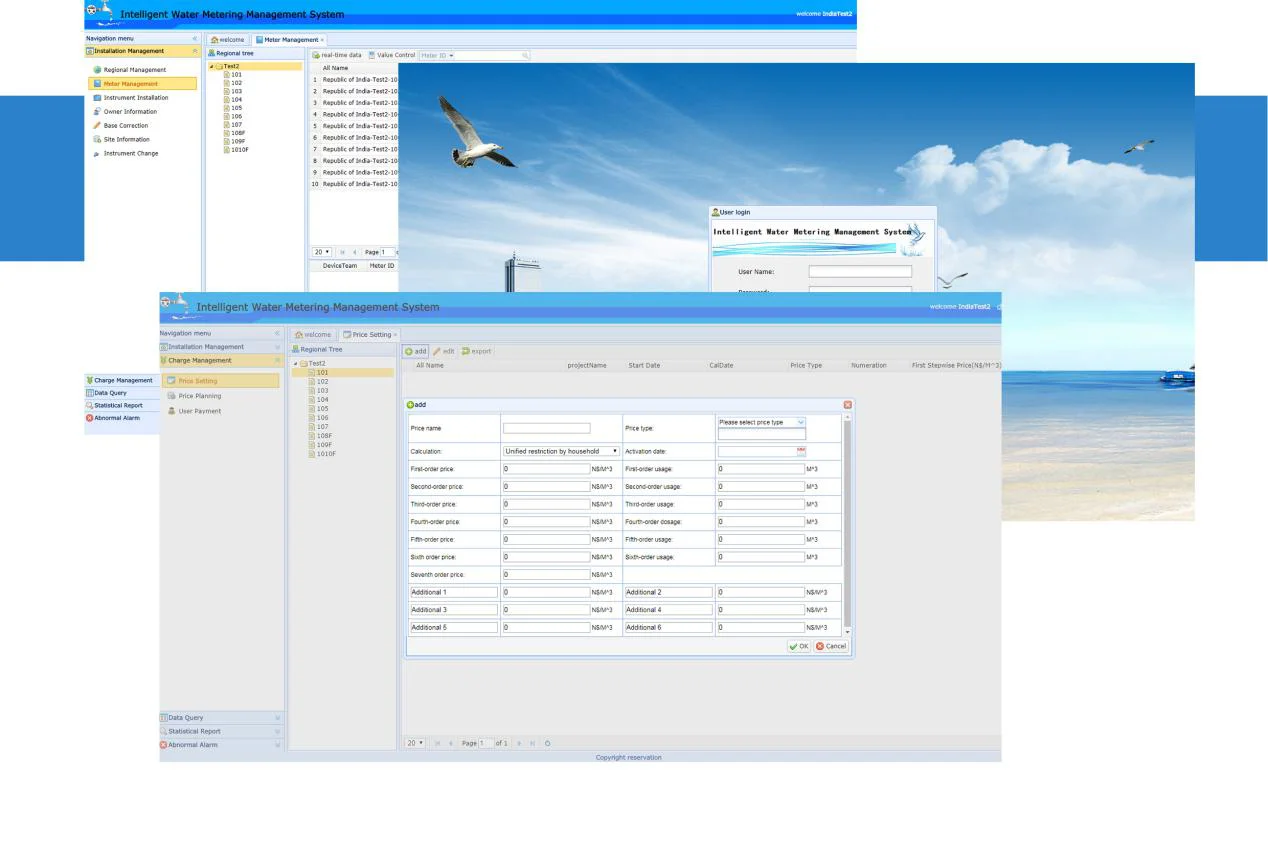Click OK in the add dialog
This screenshot has width=1268, height=849.
(799, 646)
